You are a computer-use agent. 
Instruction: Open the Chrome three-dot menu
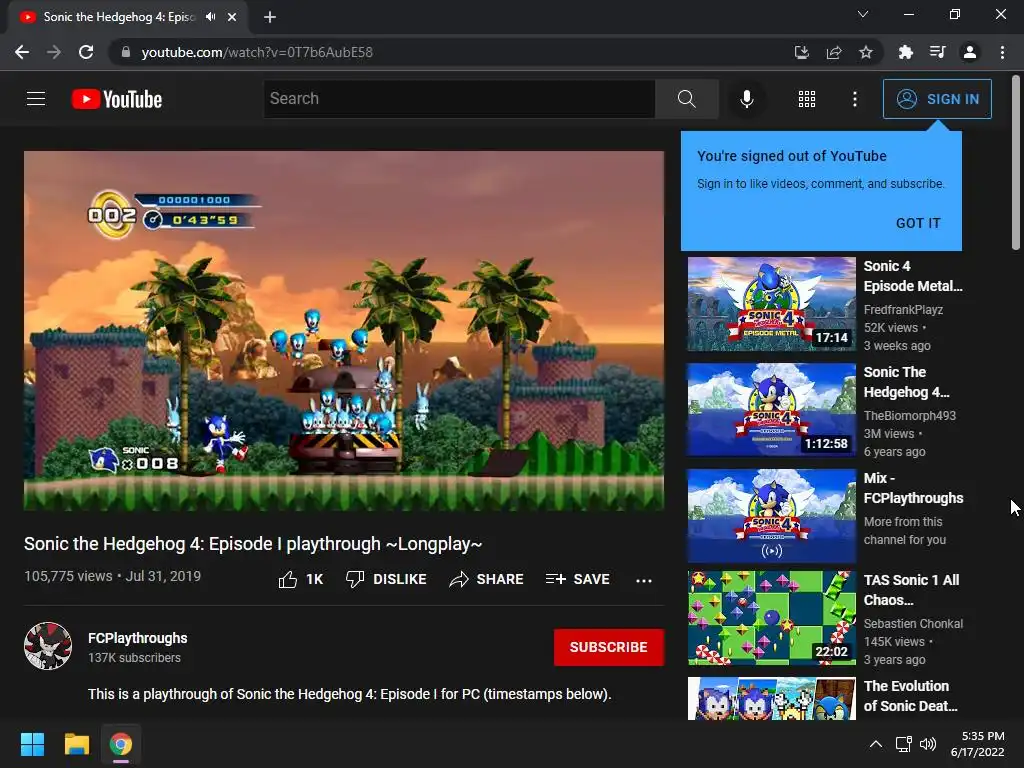tap(1002, 52)
